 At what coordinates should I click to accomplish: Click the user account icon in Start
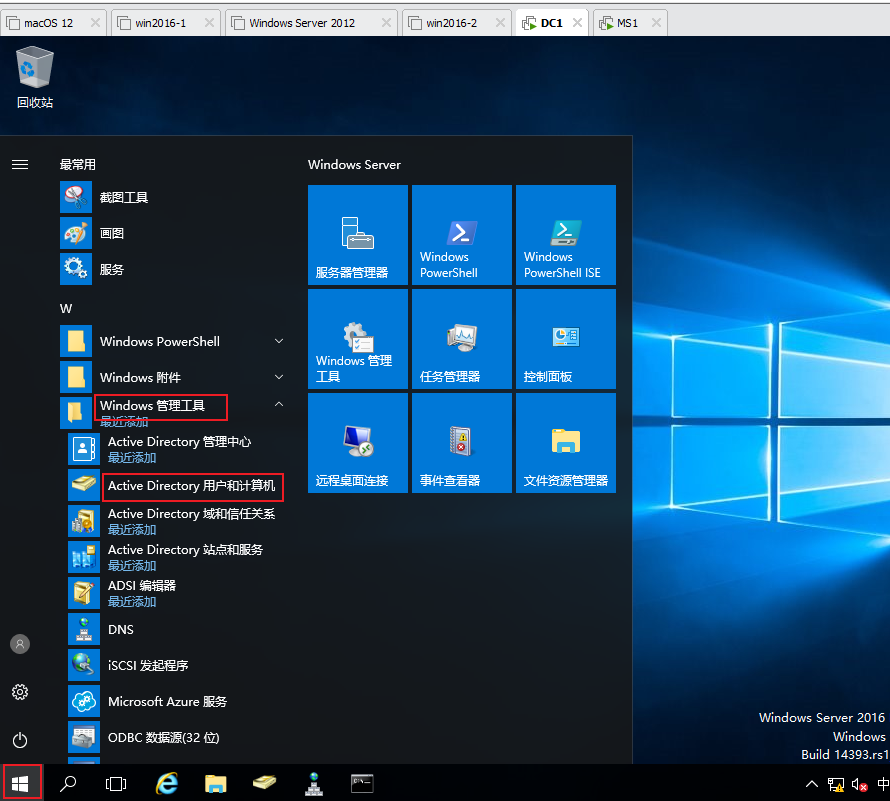coord(20,644)
